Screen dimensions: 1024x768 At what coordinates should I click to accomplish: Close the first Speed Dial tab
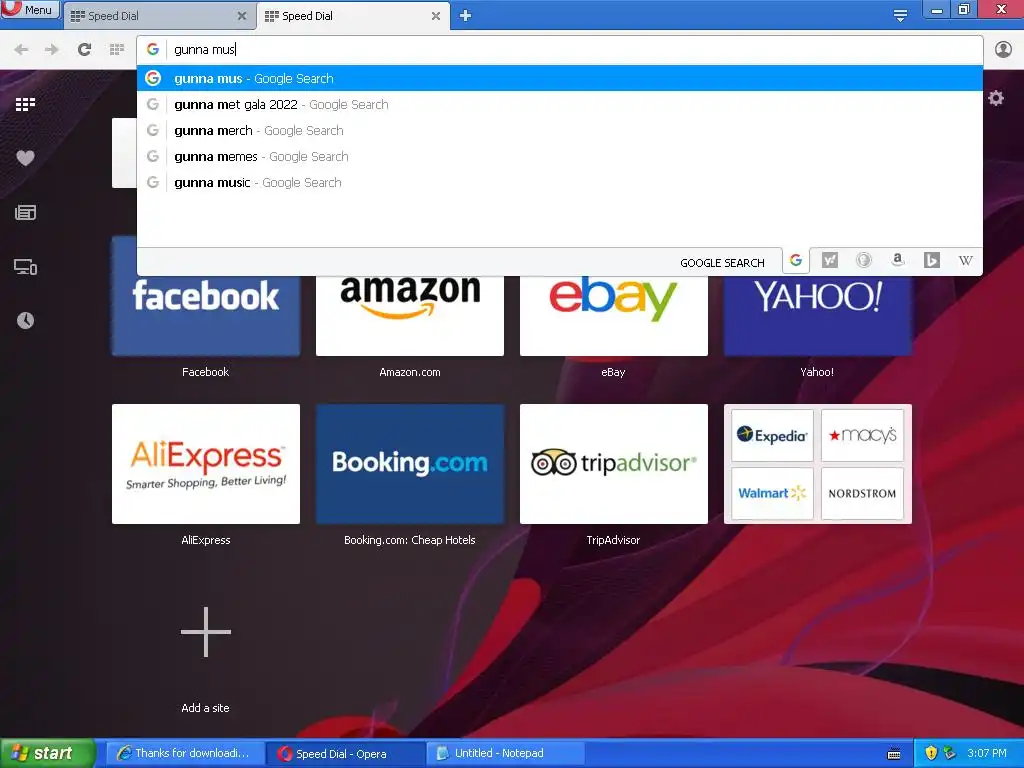click(242, 16)
